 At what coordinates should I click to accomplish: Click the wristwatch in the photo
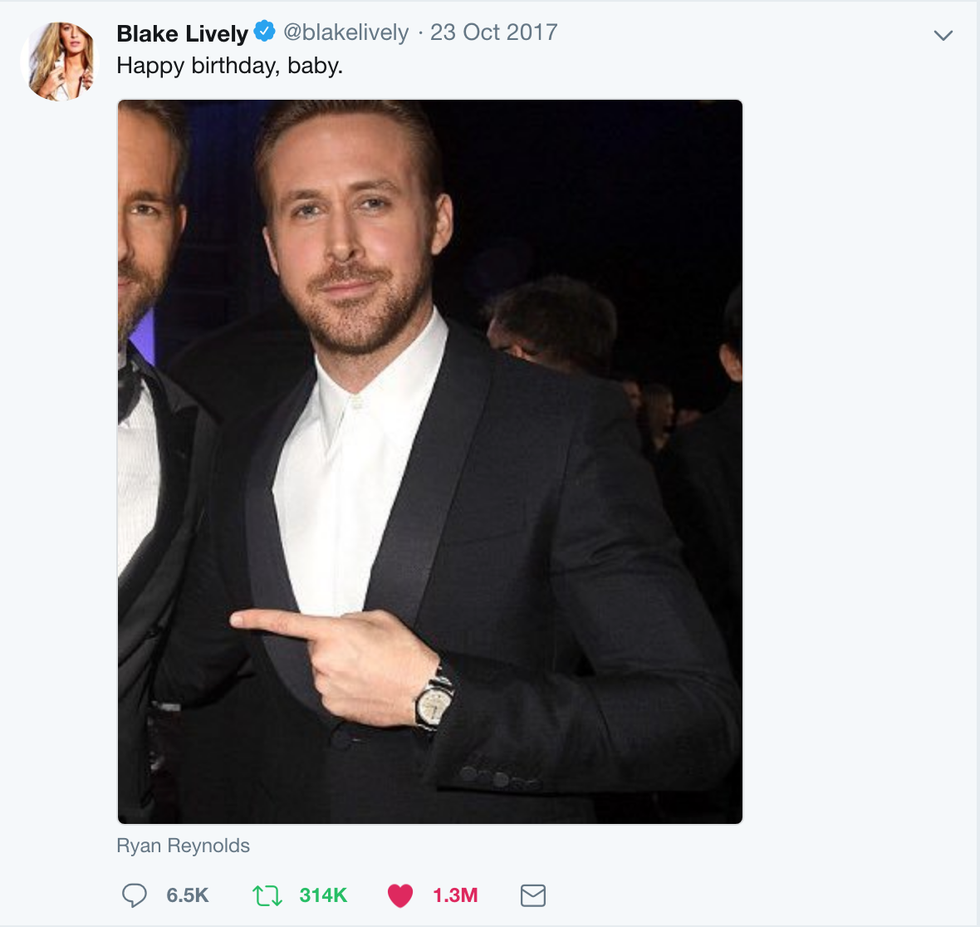434,699
